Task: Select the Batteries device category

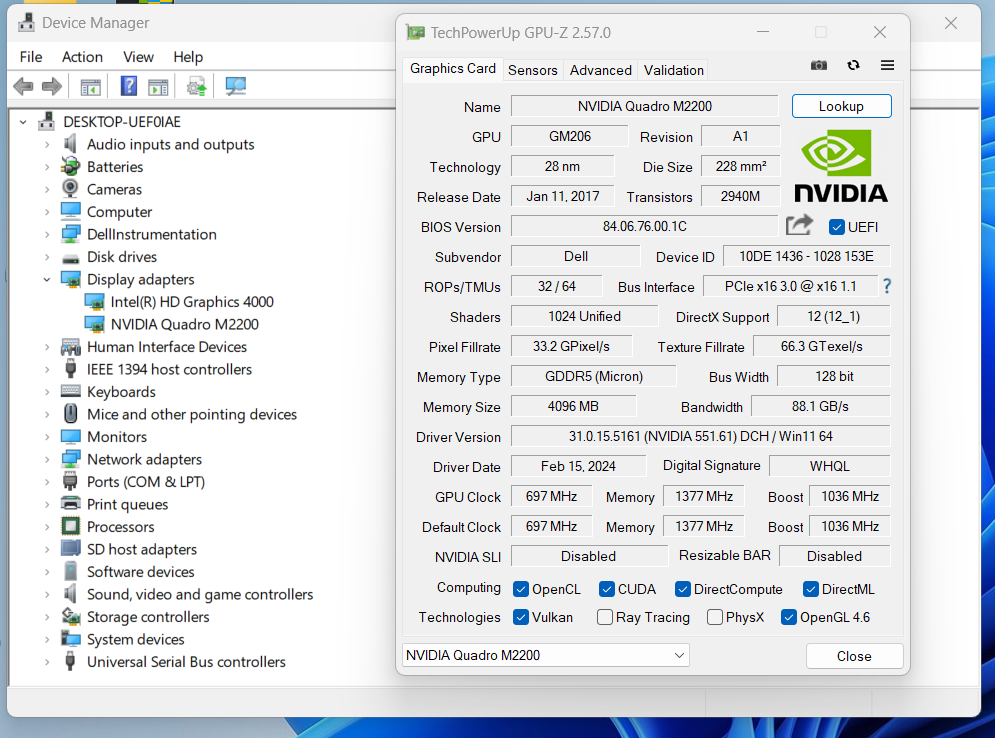Action: pos(115,167)
